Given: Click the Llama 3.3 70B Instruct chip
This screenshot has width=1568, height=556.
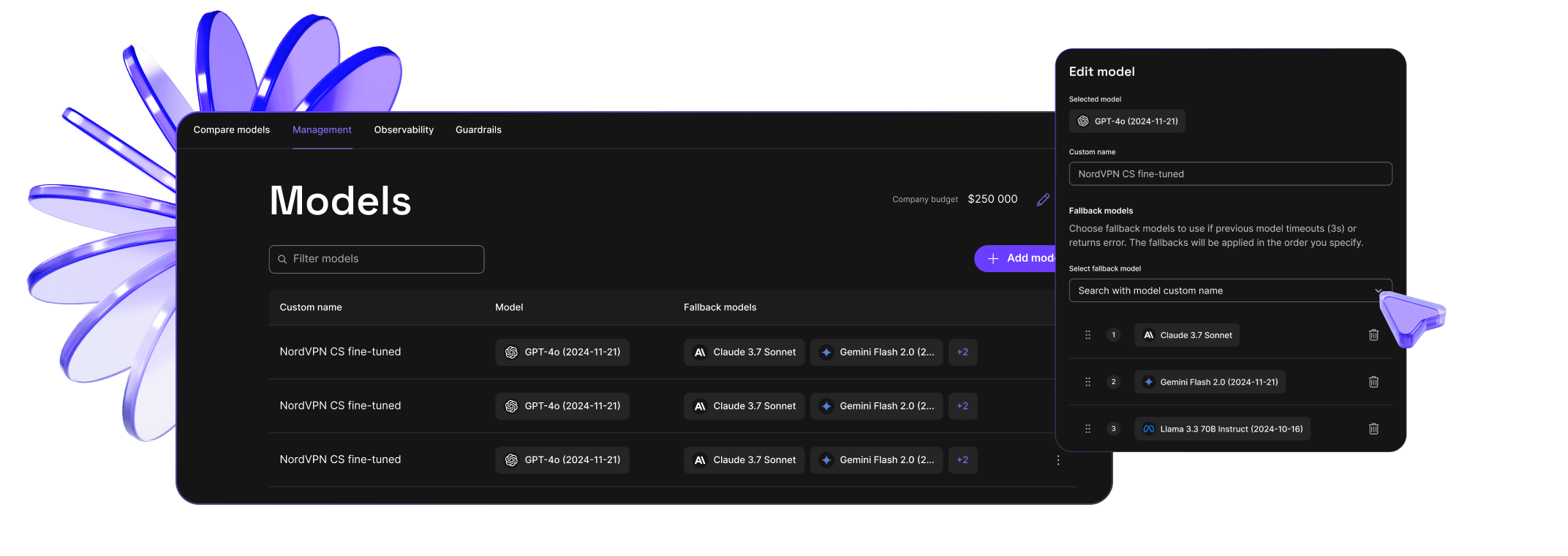Looking at the screenshot, I should [x=1222, y=429].
